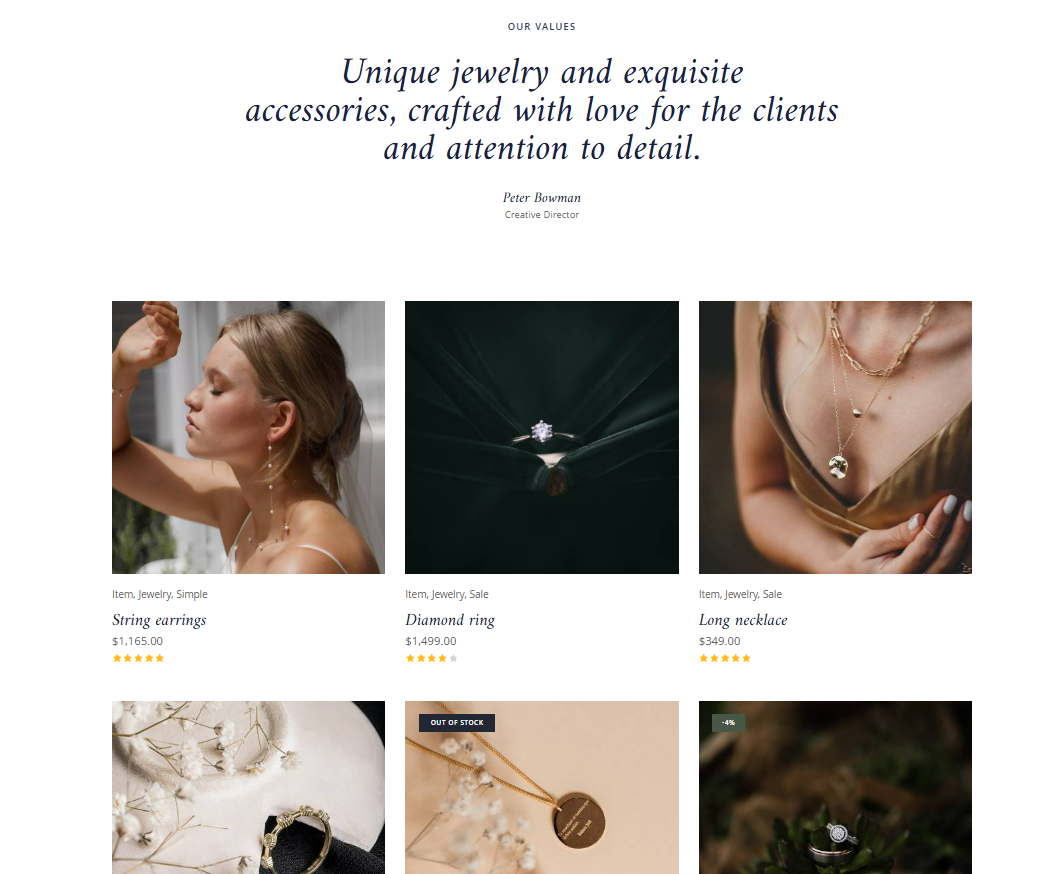Open the Simple category under String earrings
This screenshot has height=874, width=1037.
[x=192, y=594]
